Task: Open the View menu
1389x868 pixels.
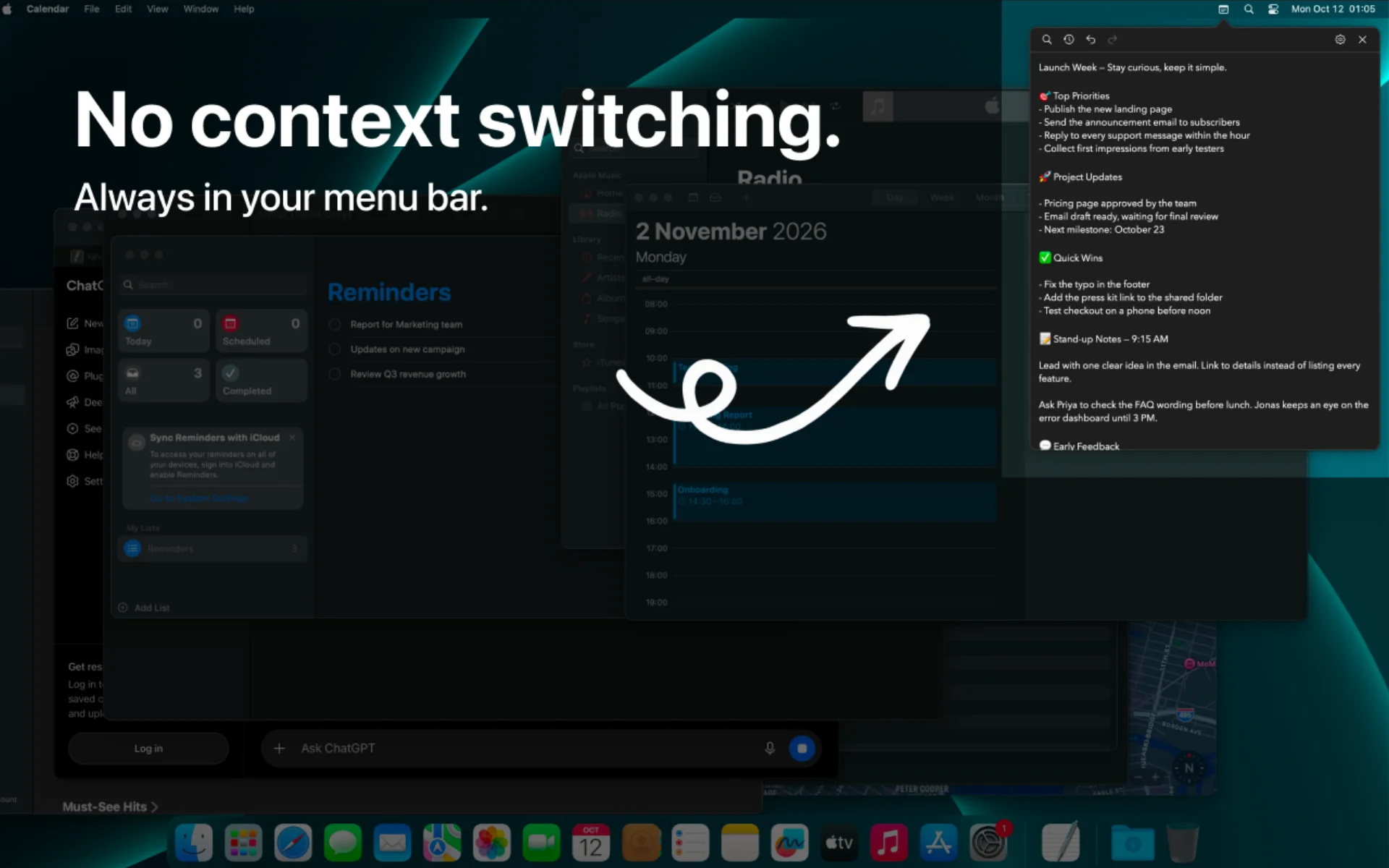Action: 158,9
